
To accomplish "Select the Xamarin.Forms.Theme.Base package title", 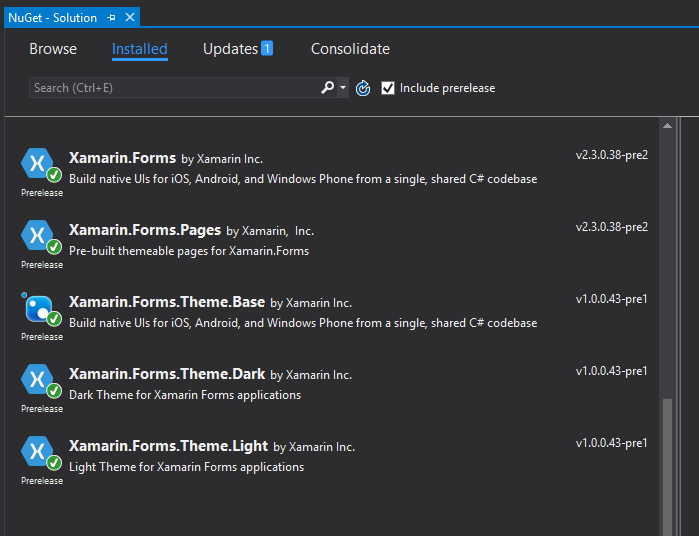I will 167,302.
